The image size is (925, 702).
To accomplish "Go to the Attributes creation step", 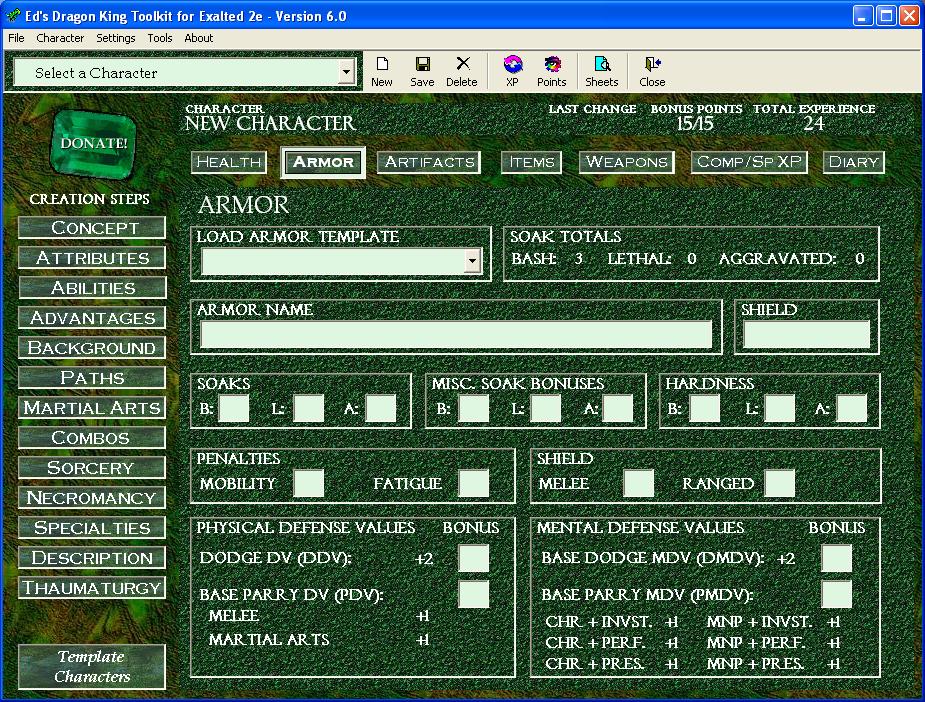I will click(92, 258).
